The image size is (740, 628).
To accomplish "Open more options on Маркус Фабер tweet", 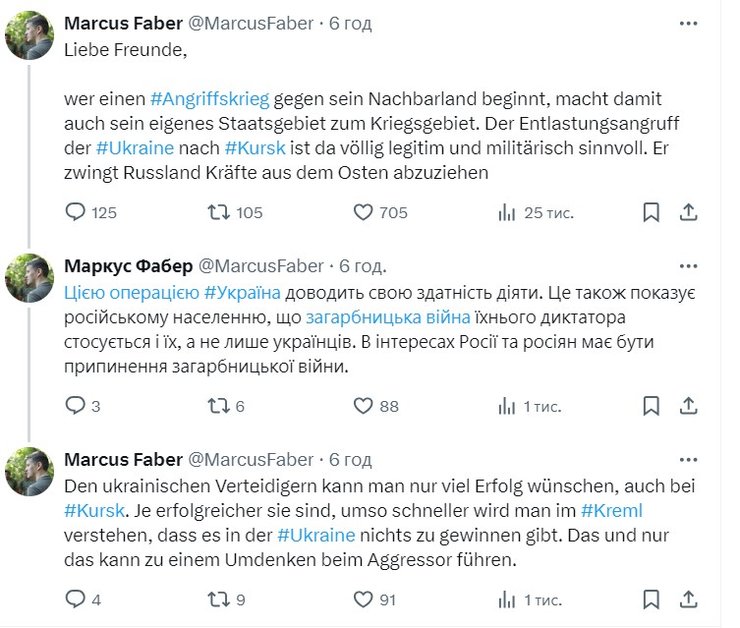I will click(688, 266).
